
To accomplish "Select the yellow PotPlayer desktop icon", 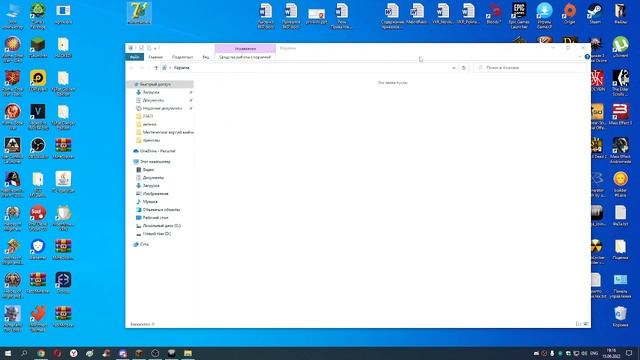I will coord(38,80).
